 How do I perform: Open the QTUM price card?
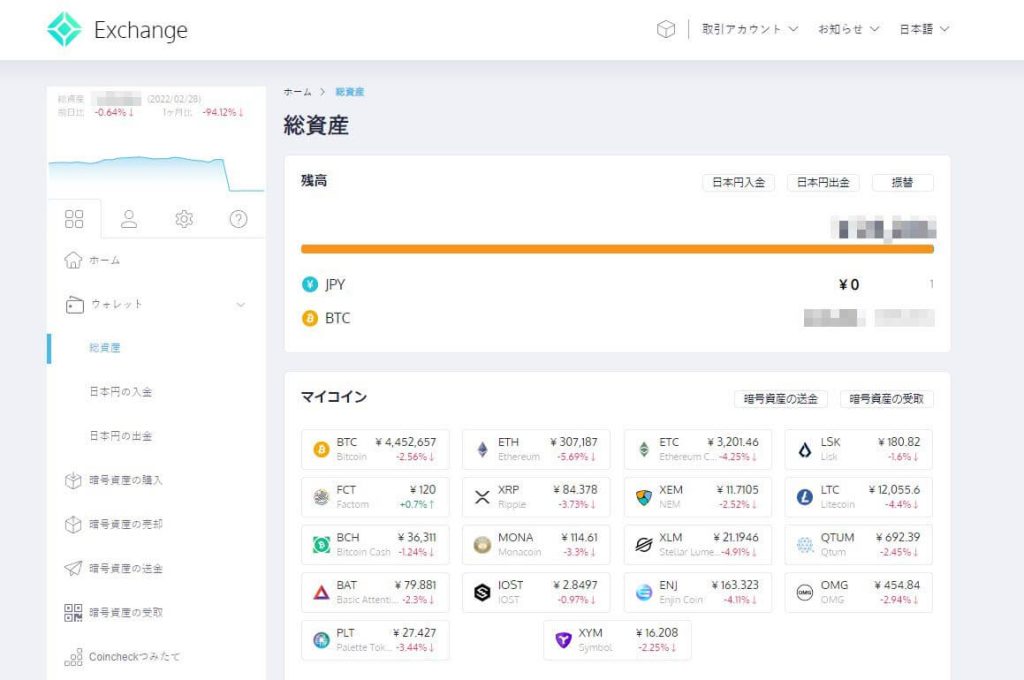[x=859, y=545]
